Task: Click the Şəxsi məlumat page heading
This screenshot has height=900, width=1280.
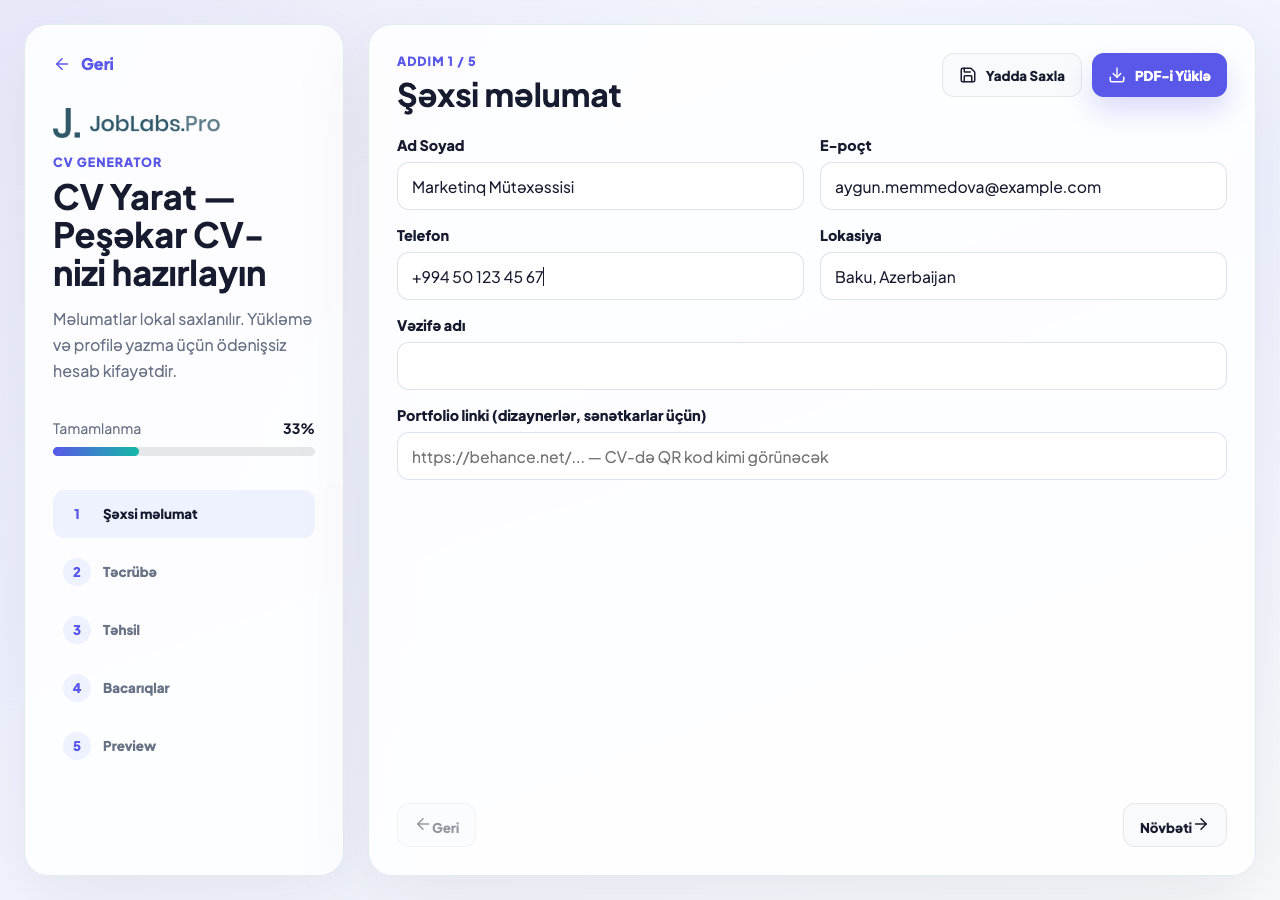Action: [x=509, y=96]
